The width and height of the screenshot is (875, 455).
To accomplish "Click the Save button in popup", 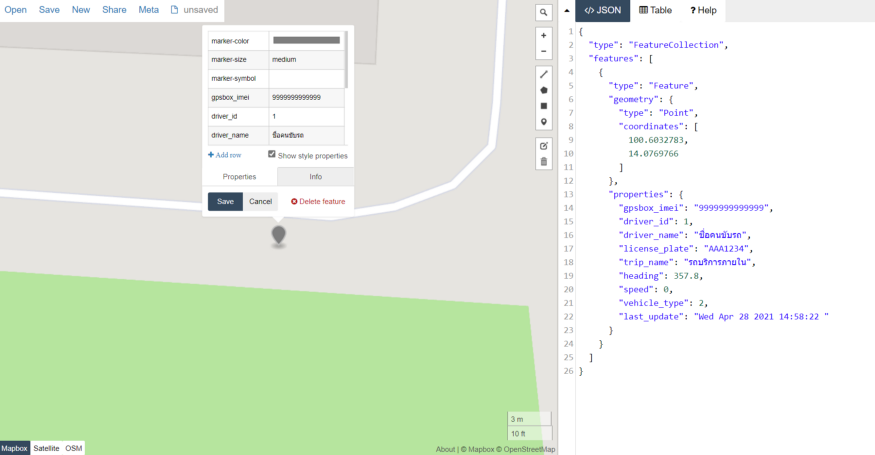I will (x=225, y=202).
